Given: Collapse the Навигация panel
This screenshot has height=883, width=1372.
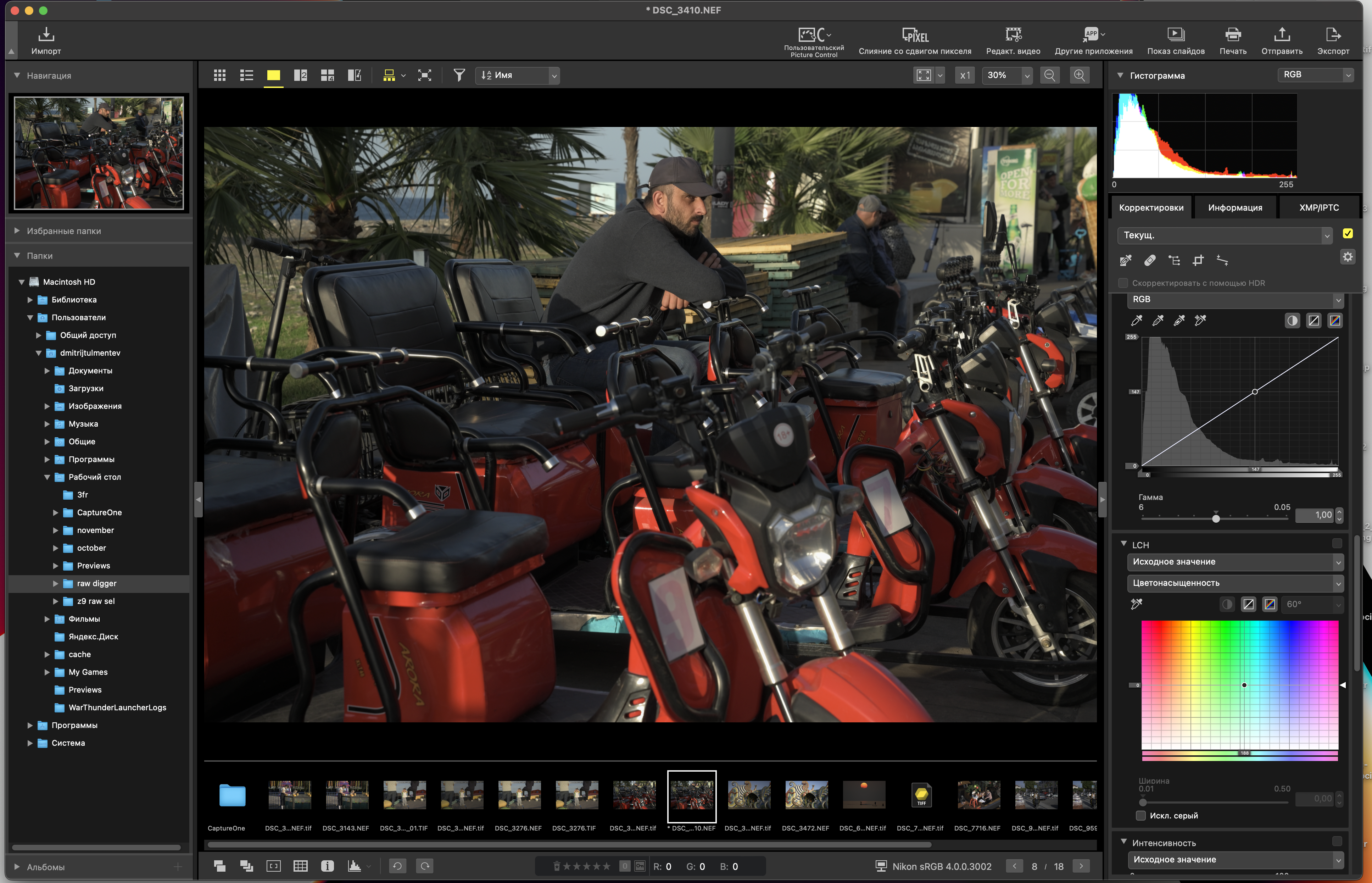Looking at the screenshot, I should 17,75.
